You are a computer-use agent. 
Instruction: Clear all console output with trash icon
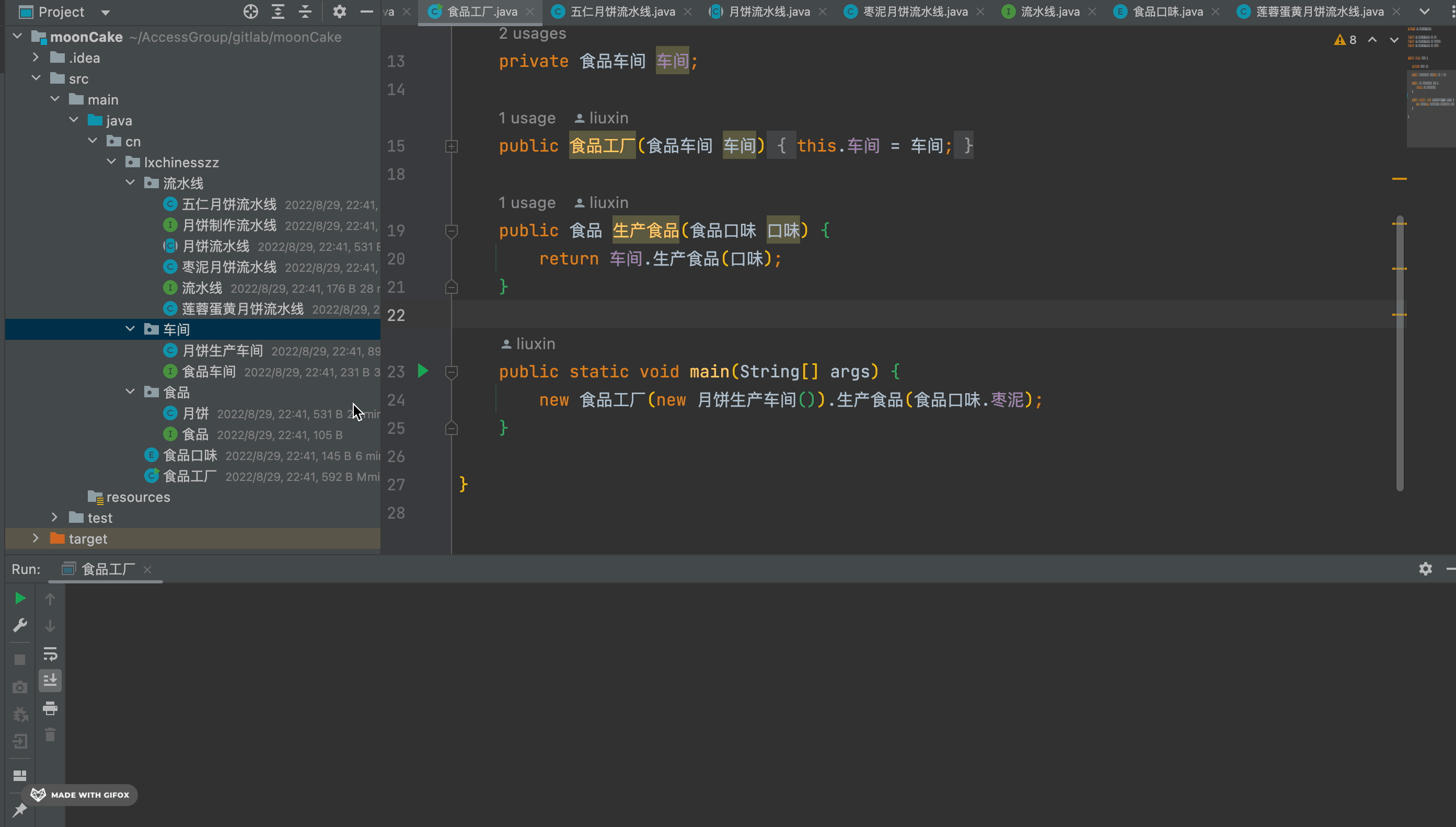50,734
